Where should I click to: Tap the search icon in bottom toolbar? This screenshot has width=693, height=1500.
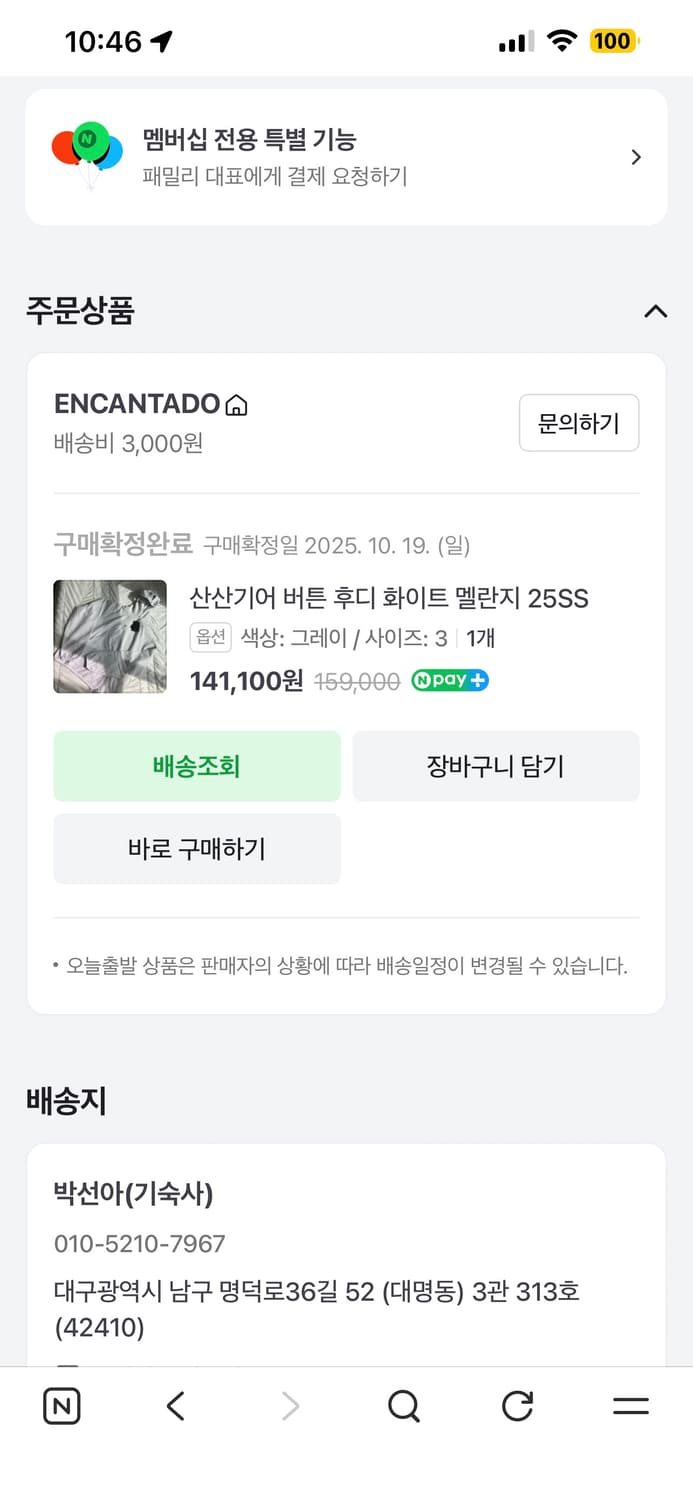(403, 1405)
